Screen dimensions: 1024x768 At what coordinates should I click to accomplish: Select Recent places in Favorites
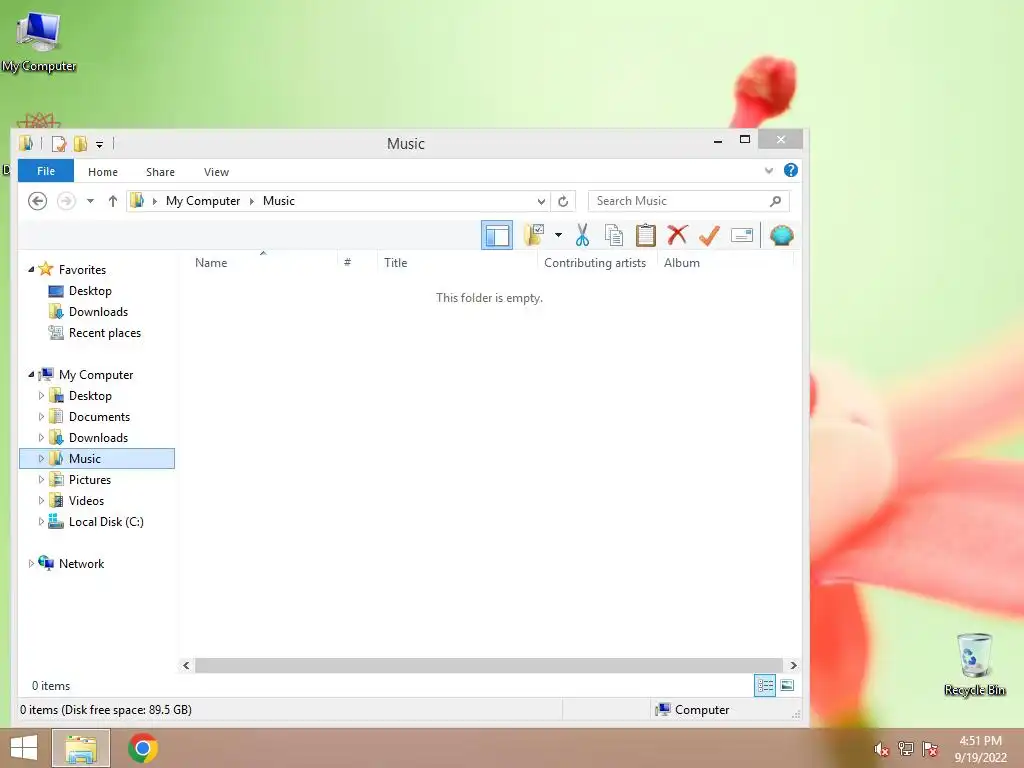pyautogui.click(x=104, y=333)
